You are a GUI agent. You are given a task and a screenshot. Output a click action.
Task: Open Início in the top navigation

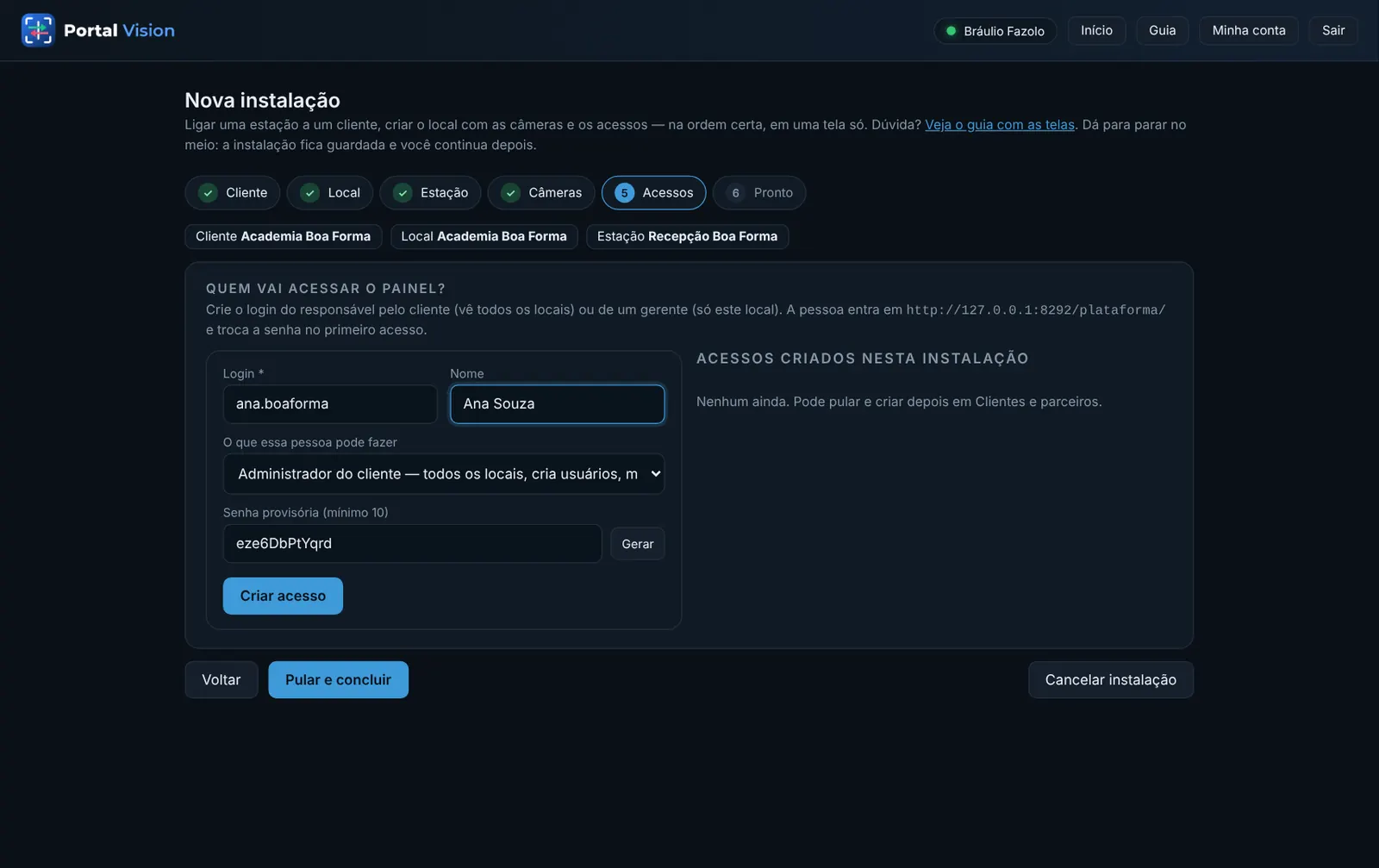[x=1096, y=31]
